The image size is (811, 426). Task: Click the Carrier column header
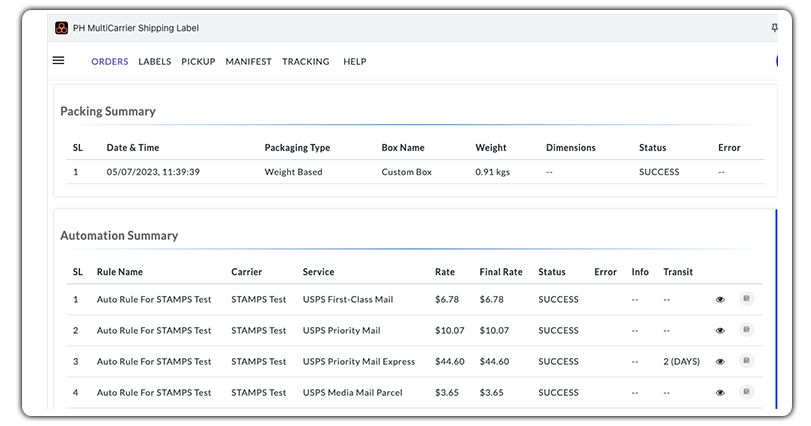coord(247,272)
